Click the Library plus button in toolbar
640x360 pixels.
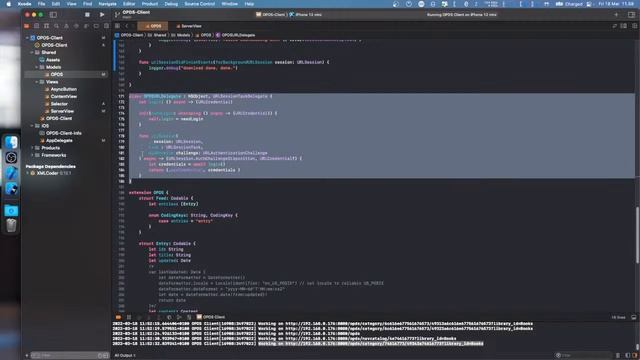pos(616,15)
